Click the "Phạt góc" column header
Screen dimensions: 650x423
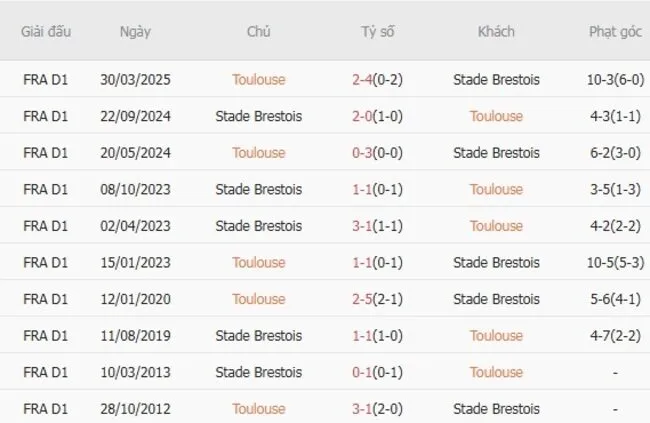tap(614, 31)
